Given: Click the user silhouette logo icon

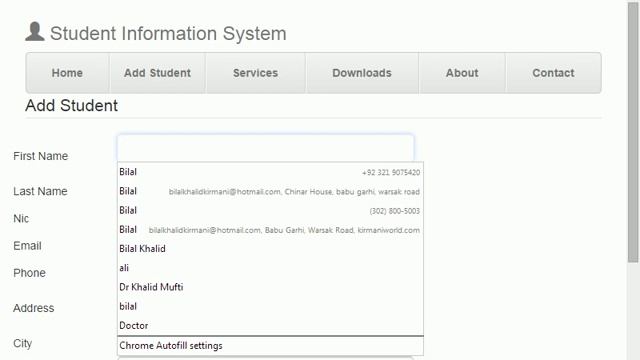Looking at the screenshot, I should [35, 31].
